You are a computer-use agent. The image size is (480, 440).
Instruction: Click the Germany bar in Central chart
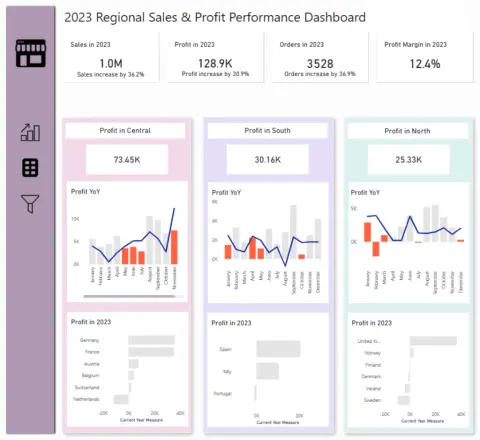click(x=152, y=340)
